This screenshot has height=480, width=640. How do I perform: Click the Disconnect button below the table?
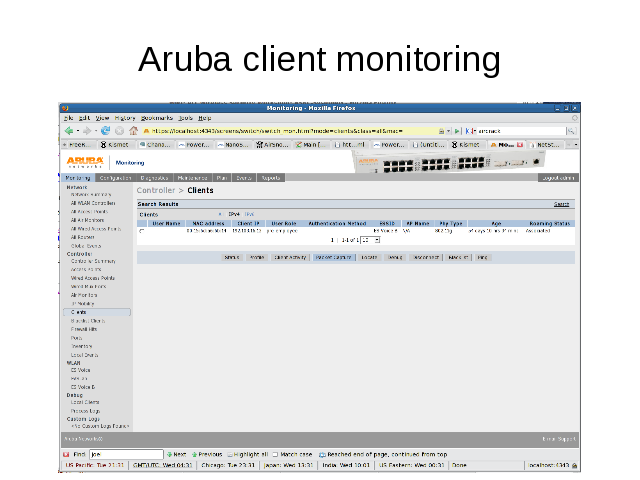(428, 257)
